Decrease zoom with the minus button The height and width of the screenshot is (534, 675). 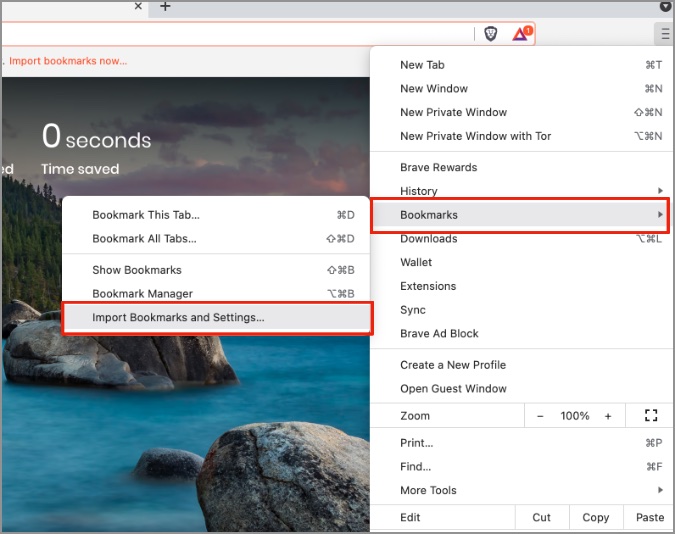[540, 416]
